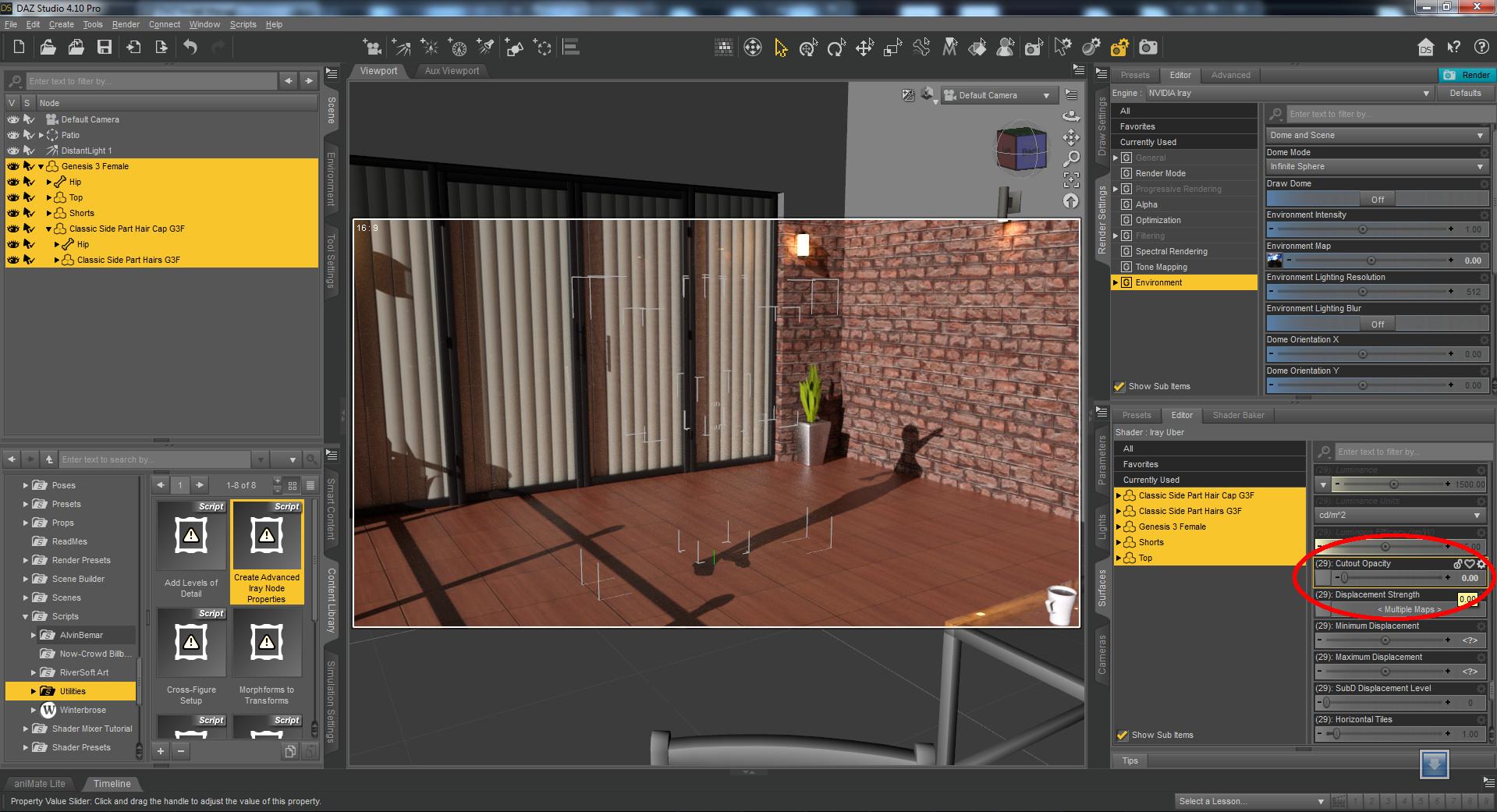
Task: Switch Environment Lighting Blur Off toggle
Action: point(1377,324)
